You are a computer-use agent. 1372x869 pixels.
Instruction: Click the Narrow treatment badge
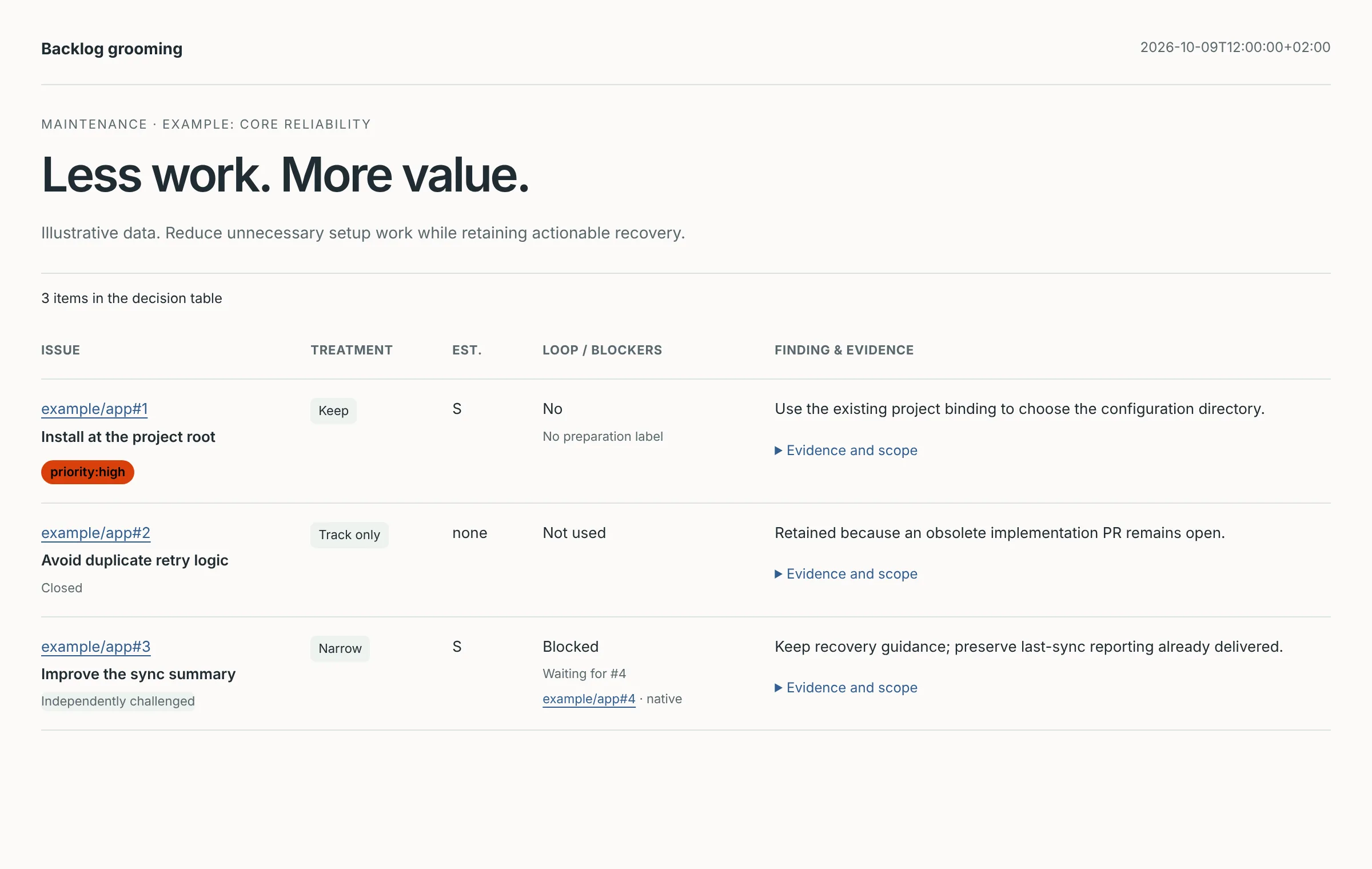[x=340, y=648]
